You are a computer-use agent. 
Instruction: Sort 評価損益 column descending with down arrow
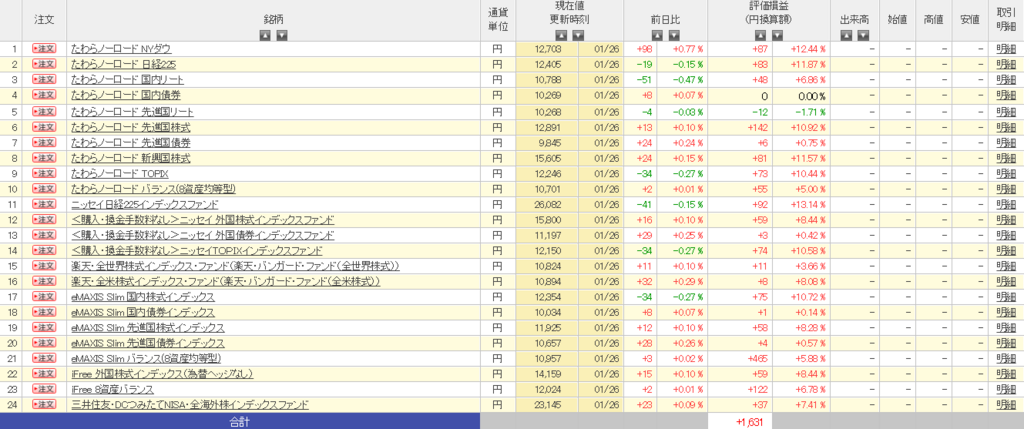tap(777, 35)
